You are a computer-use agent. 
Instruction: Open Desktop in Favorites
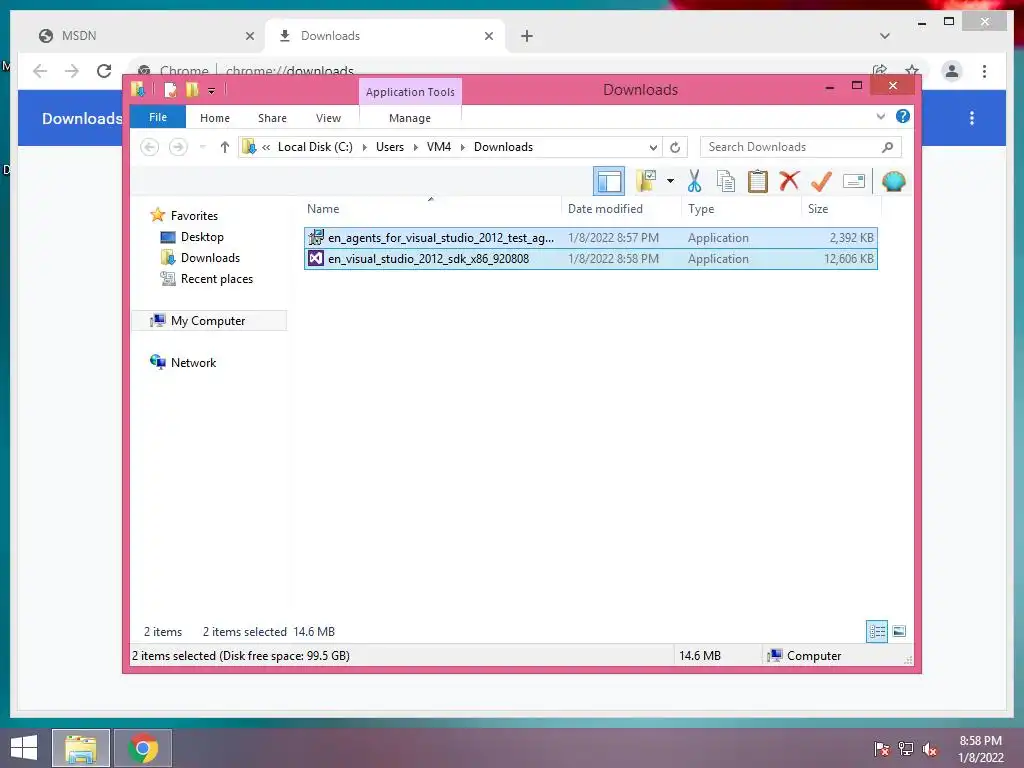click(202, 237)
